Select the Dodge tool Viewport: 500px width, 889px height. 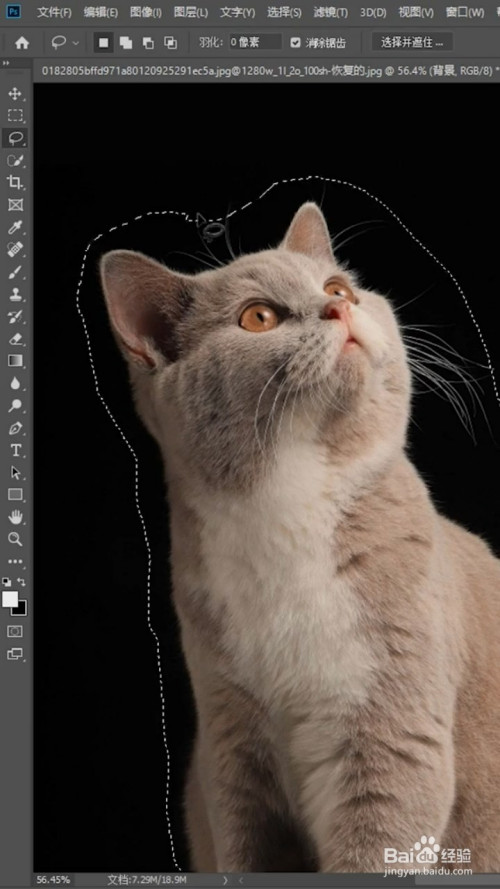[15, 406]
